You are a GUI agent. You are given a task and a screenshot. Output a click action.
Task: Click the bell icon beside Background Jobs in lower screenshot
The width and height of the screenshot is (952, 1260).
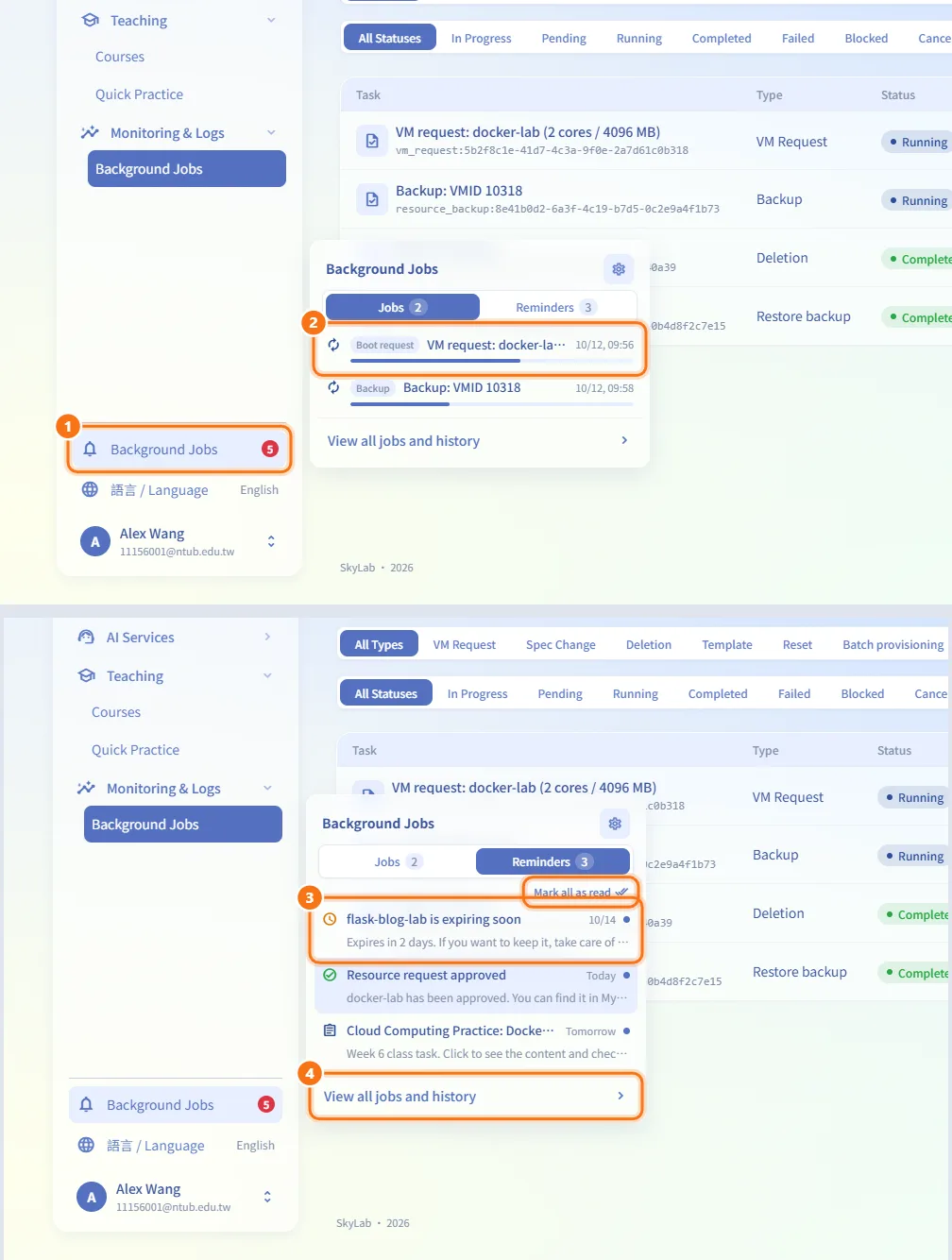tap(86, 1104)
